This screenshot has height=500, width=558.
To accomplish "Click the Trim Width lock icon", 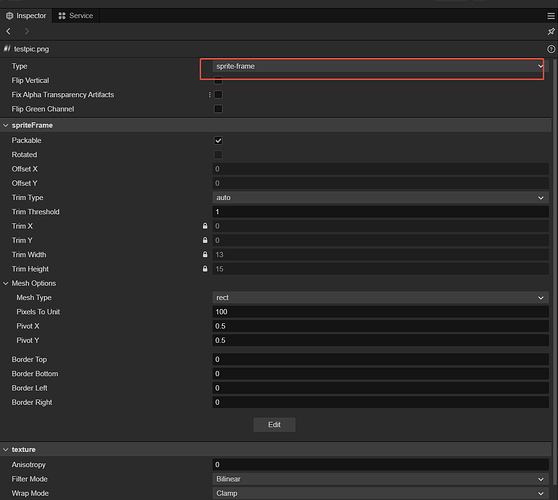I will pyautogui.click(x=205, y=254).
